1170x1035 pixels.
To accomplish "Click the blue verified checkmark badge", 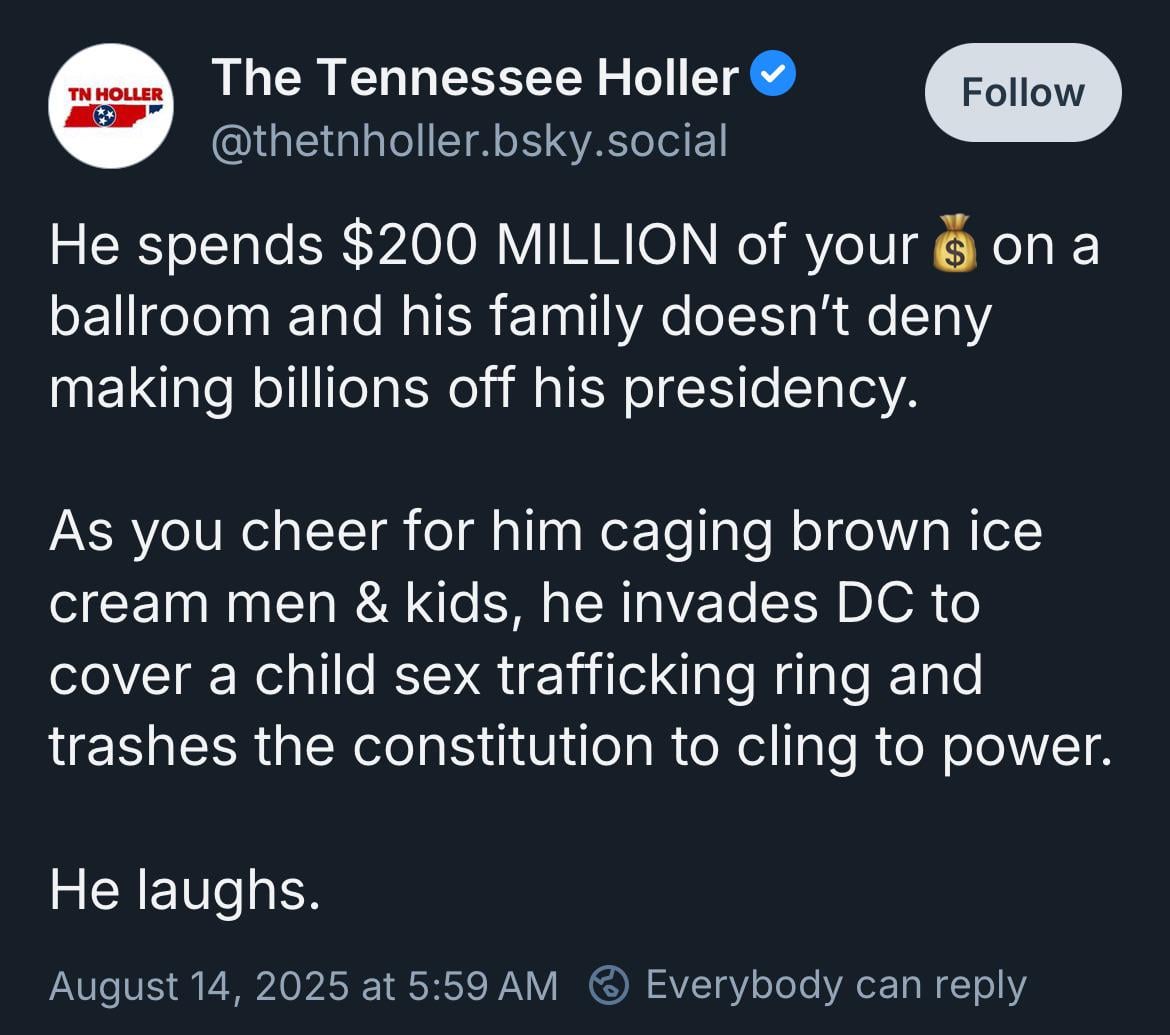I will [773, 77].
